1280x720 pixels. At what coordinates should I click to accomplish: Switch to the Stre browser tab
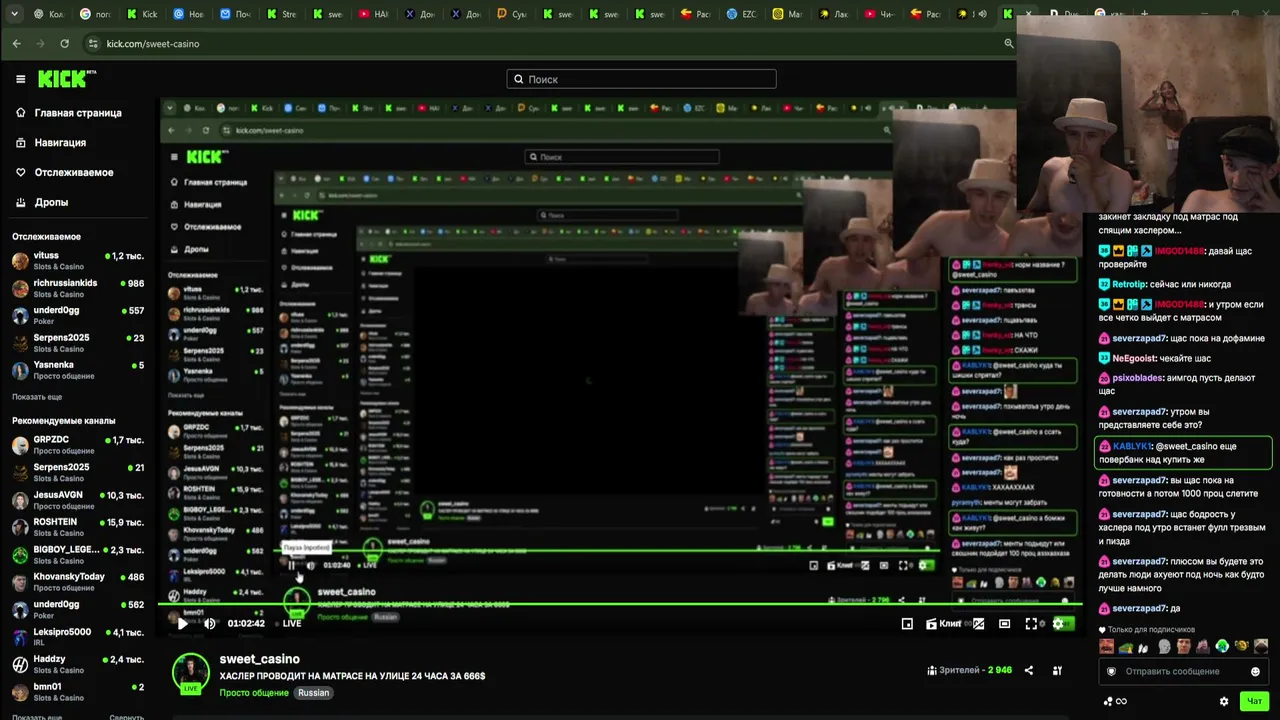(x=282, y=14)
